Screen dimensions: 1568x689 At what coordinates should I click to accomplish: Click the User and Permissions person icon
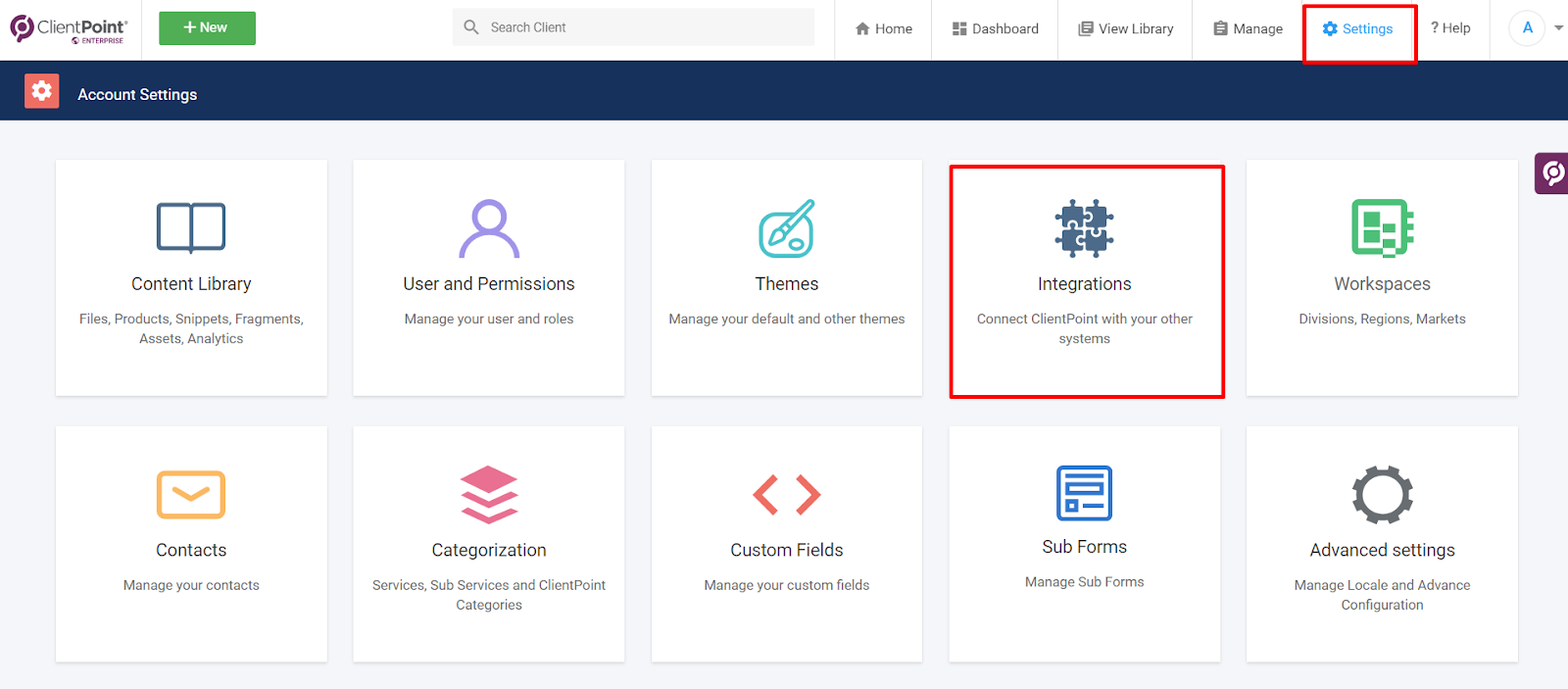click(x=489, y=228)
